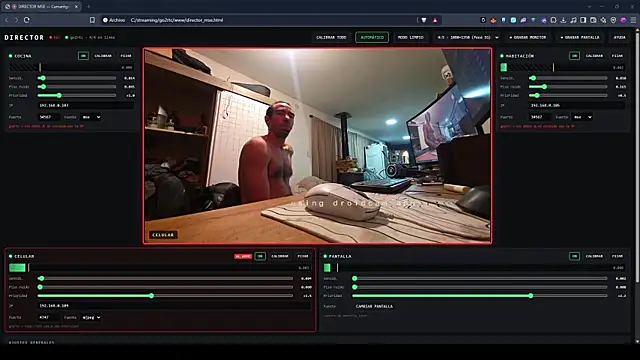Click the Celular port number field
The width and height of the screenshot is (640, 360).
49,317
